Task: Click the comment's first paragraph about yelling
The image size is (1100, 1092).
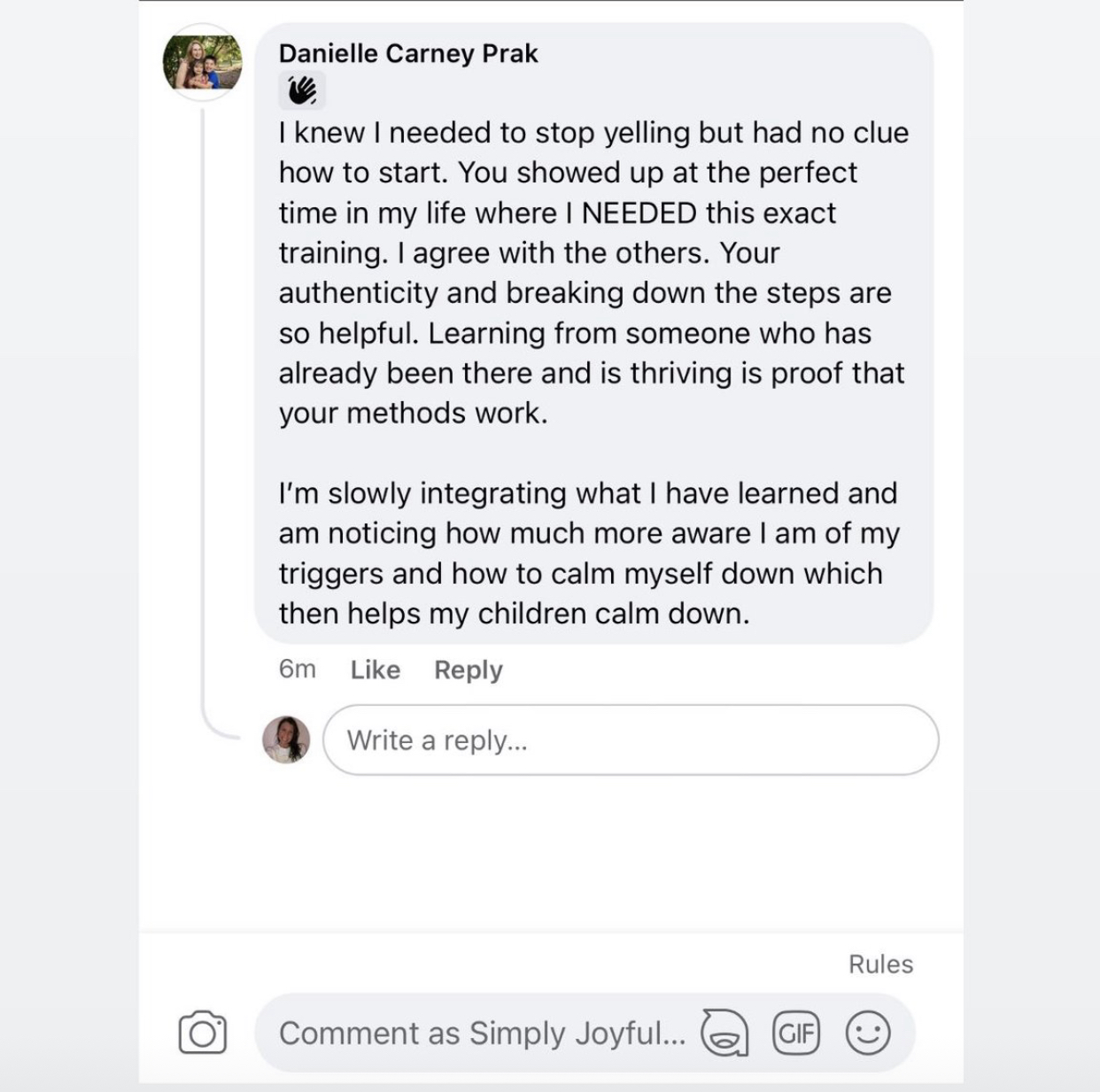Action: point(591,273)
